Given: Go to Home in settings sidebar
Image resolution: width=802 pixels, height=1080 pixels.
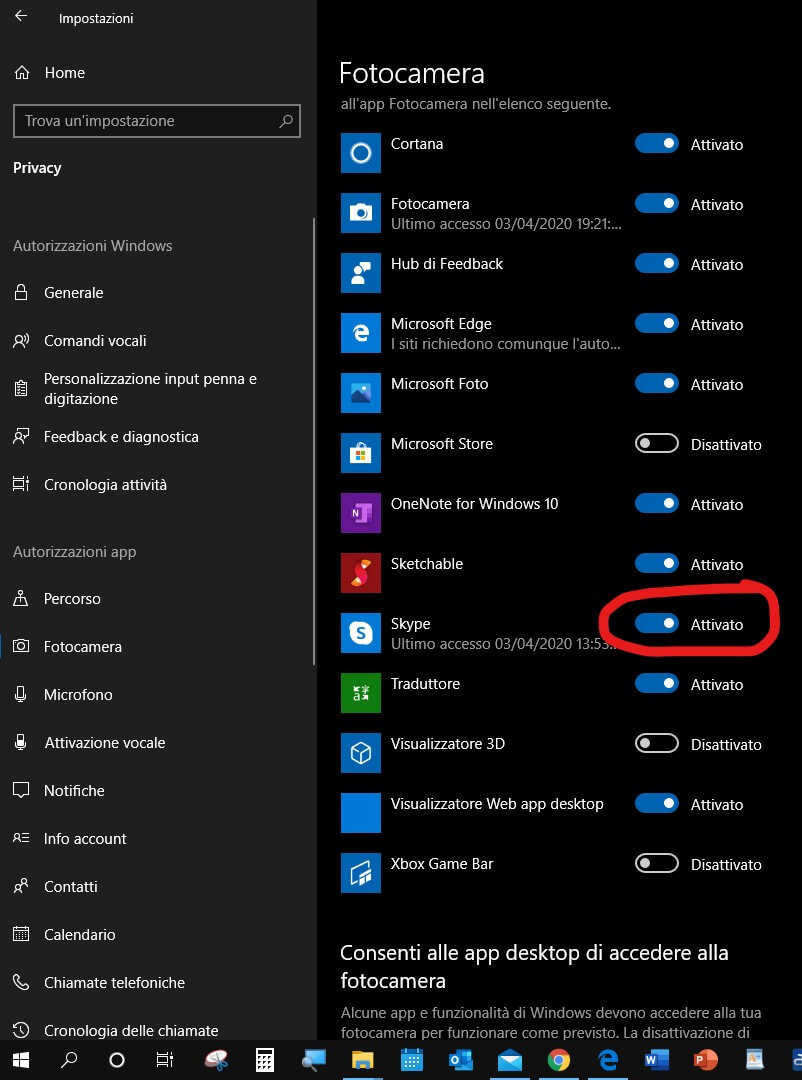Looking at the screenshot, I should pyautogui.click(x=64, y=73).
